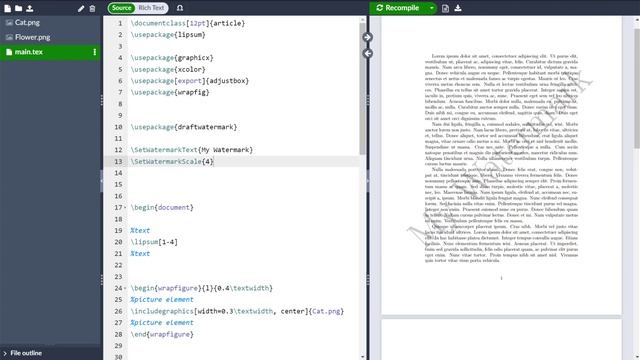Screen dimensions: 640x360
Task: Click the rename pencil icon
Action: (x=81, y=8)
